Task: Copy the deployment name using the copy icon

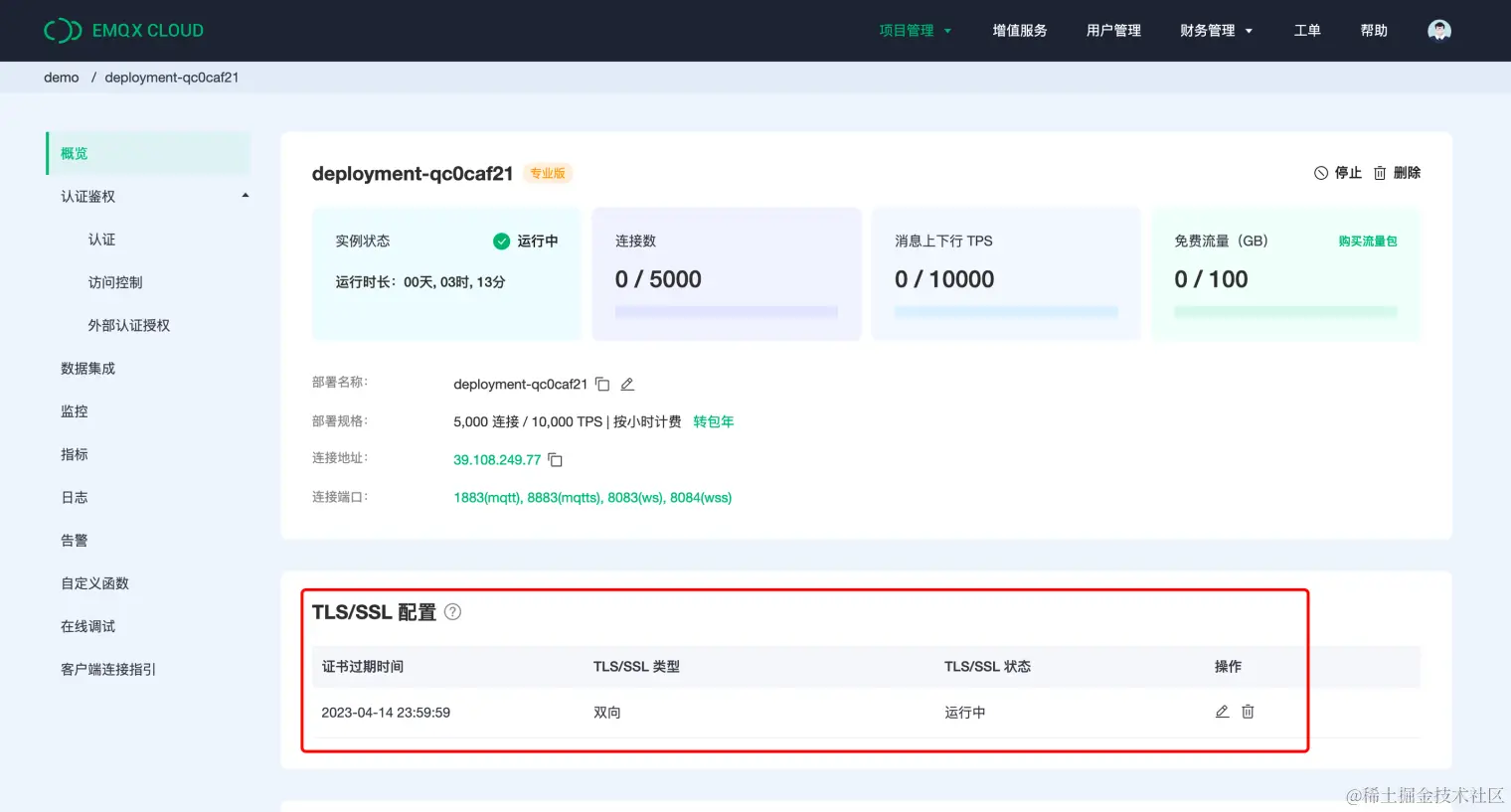Action: [x=601, y=383]
